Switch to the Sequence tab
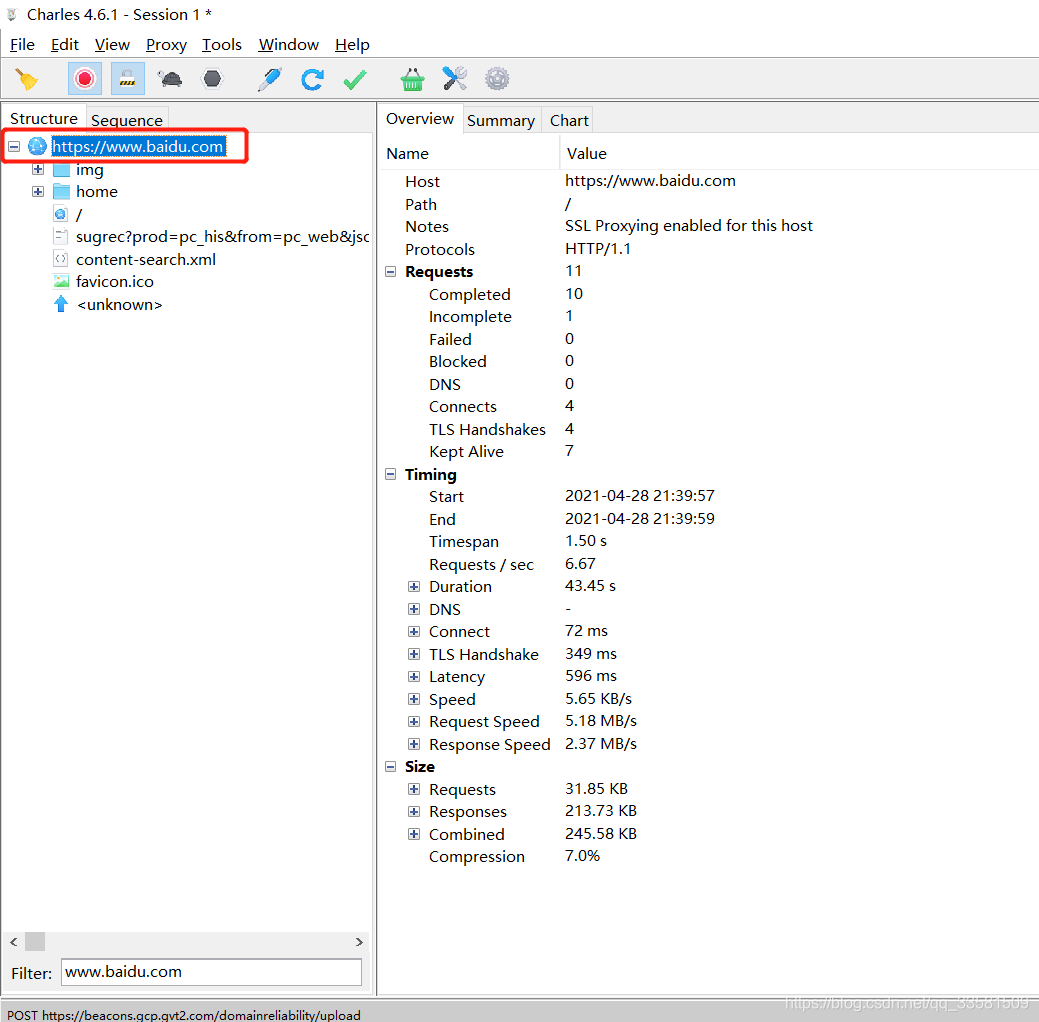The width and height of the screenshot is (1039, 1022). (127, 121)
